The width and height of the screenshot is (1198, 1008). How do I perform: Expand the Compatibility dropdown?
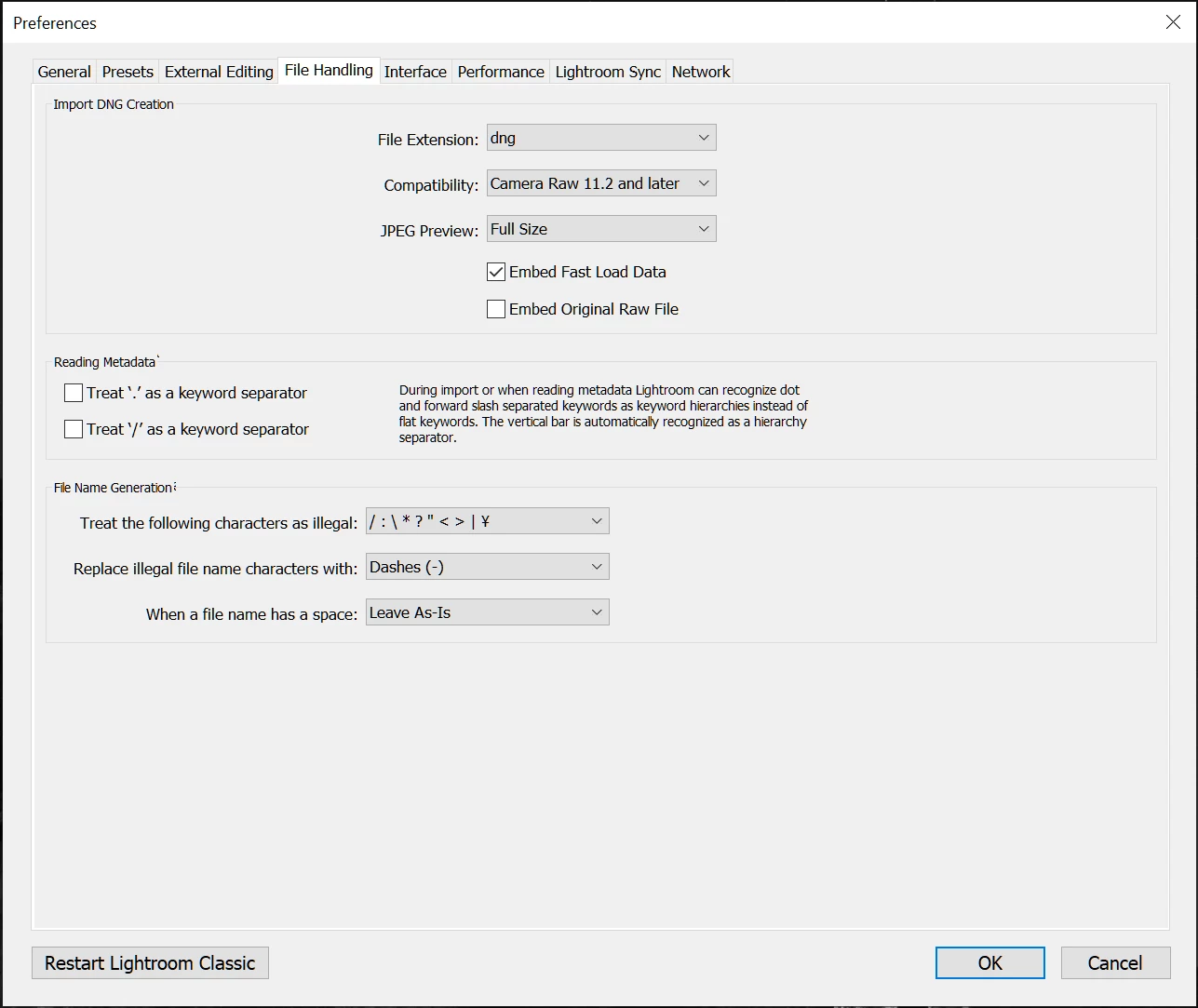tap(601, 183)
